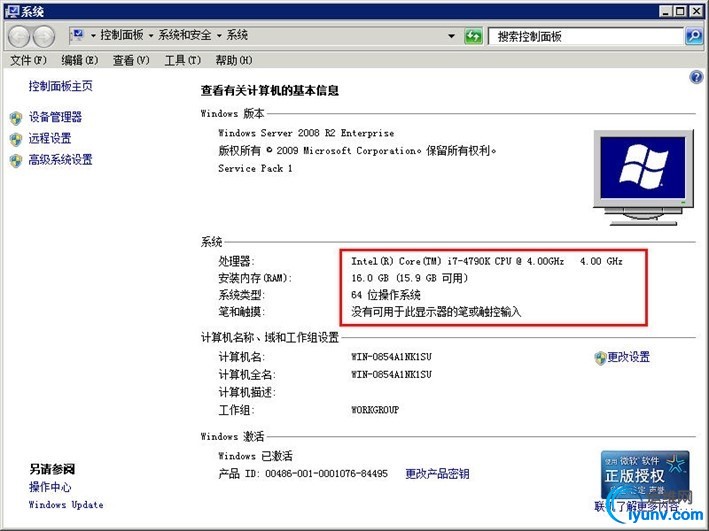Click Service Pack 1 text
The image size is (709, 531).
click(x=255, y=168)
